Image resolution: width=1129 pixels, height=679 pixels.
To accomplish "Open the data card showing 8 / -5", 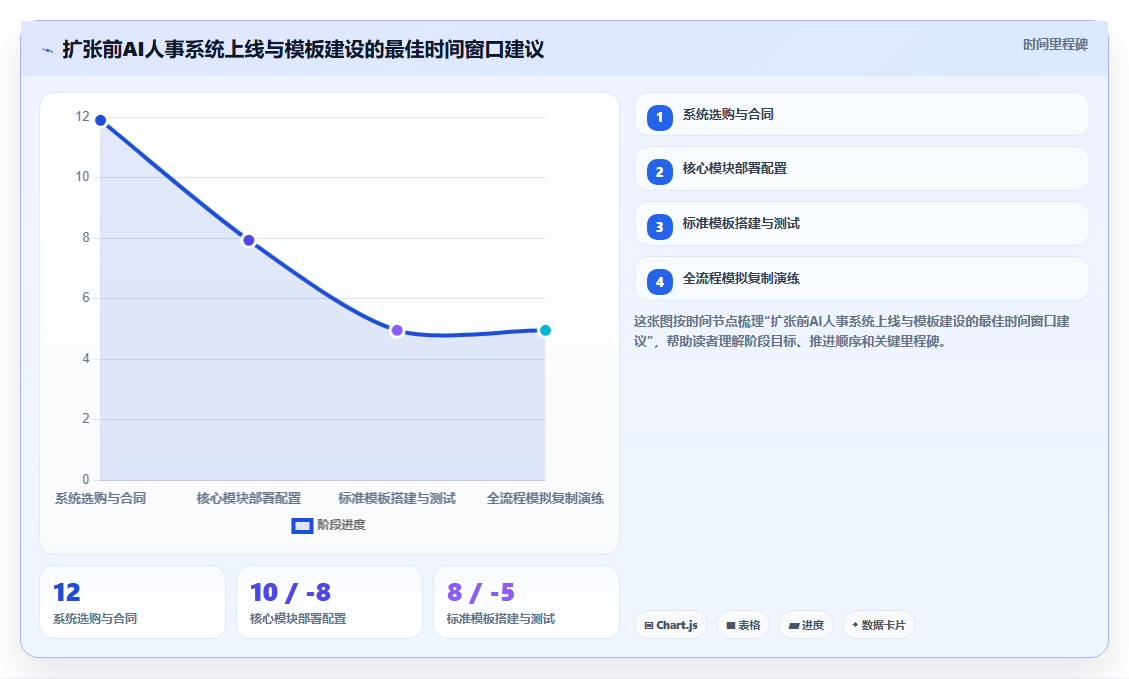I will coord(526,602).
